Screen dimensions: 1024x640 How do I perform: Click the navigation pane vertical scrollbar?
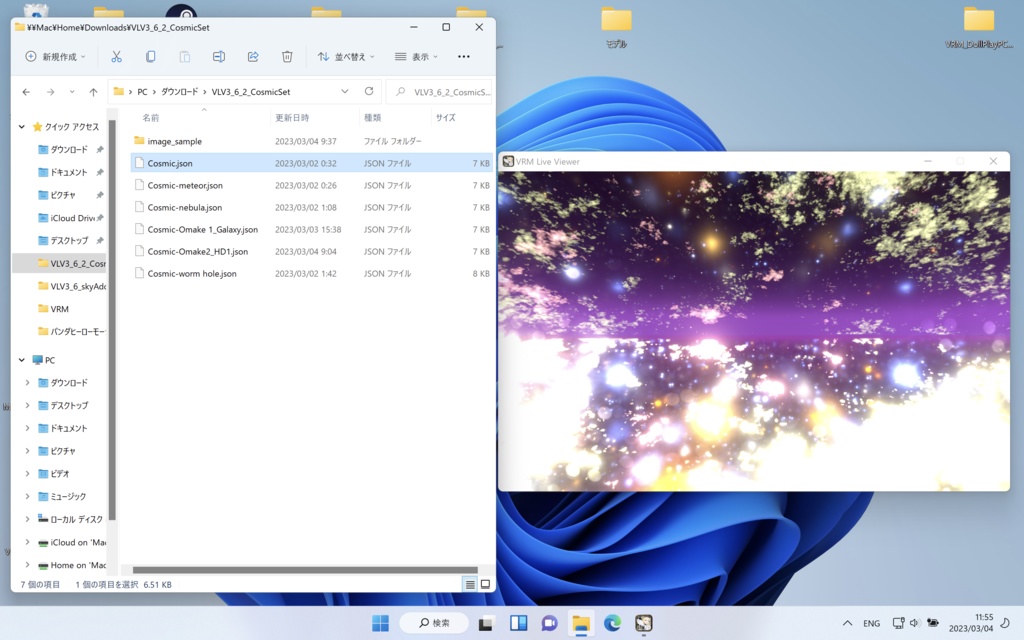pyautogui.click(x=112, y=320)
